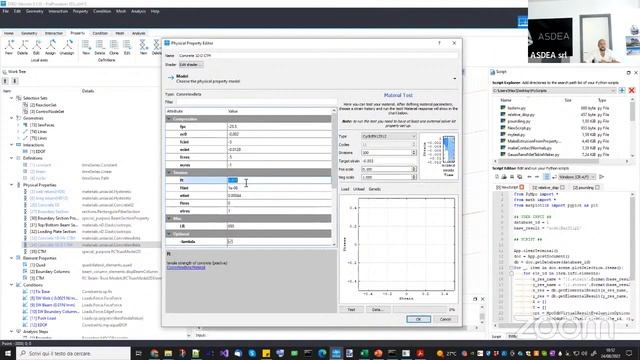Click material test progress bar
Viewport: 640px width, 360px height.
tap(420, 310)
